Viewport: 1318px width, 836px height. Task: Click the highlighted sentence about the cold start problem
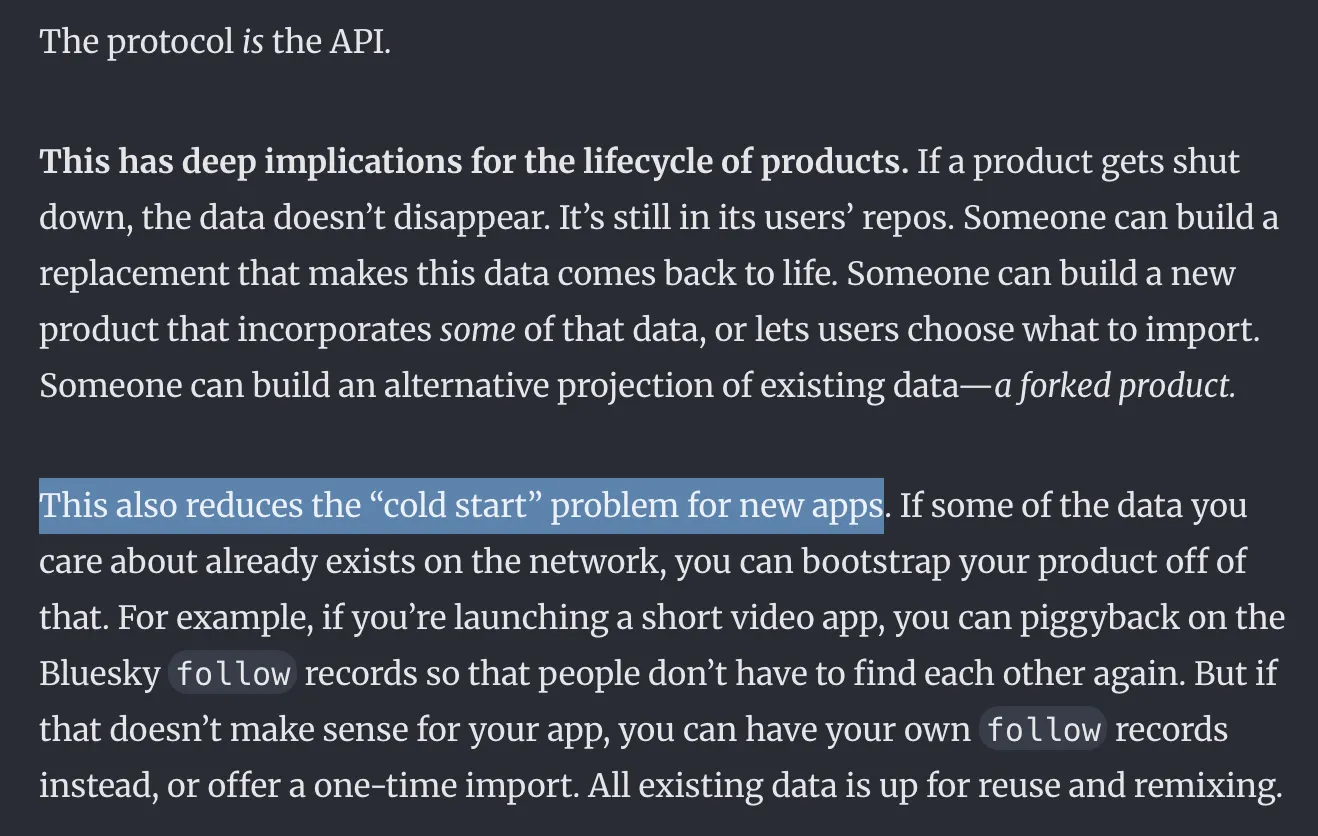click(462, 506)
